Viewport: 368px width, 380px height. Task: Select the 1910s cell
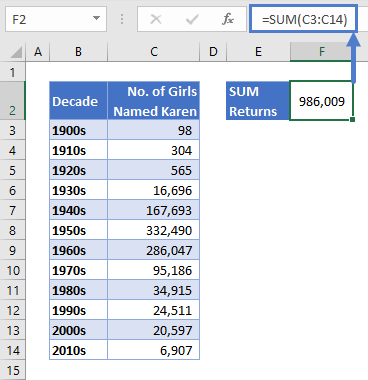78,150
